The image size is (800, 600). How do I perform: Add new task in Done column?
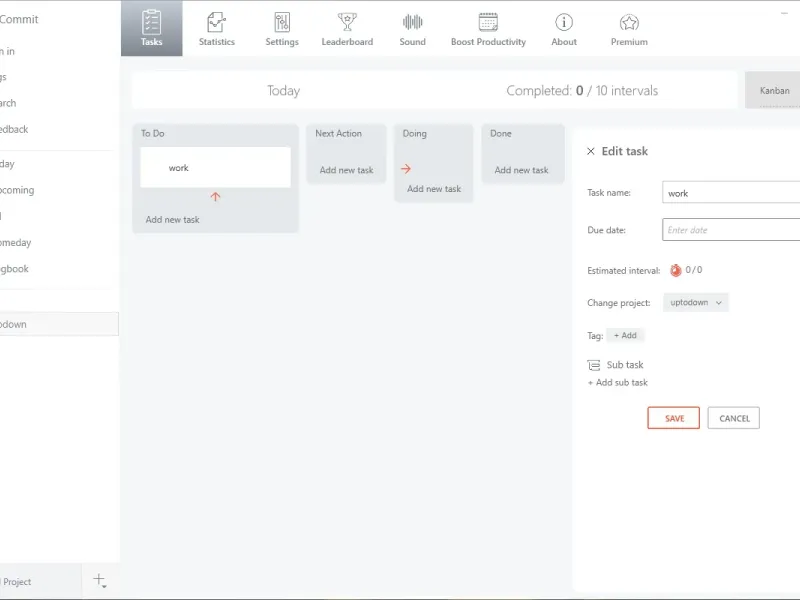(x=521, y=170)
